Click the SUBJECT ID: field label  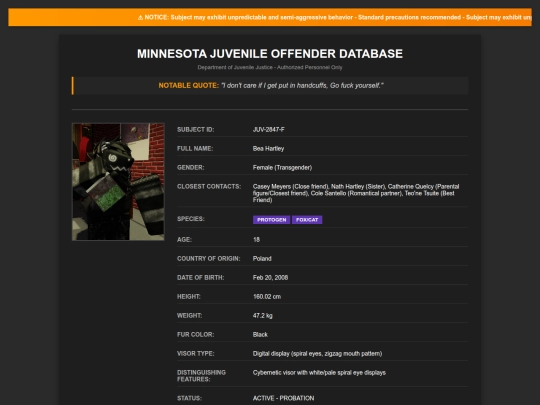(x=196, y=129)
